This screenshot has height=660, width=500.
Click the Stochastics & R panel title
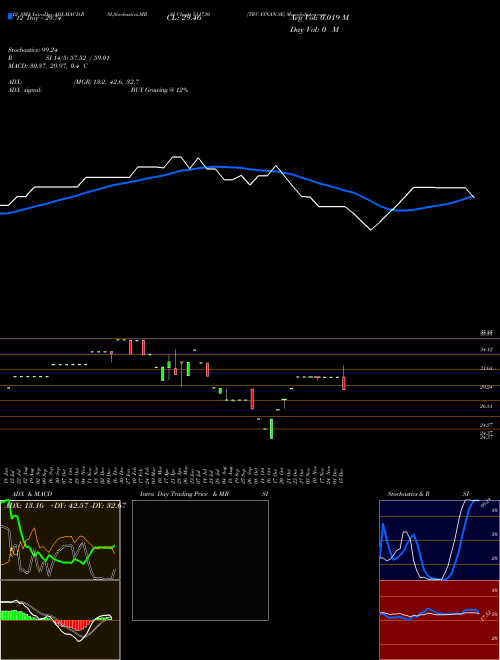[408, 494]
